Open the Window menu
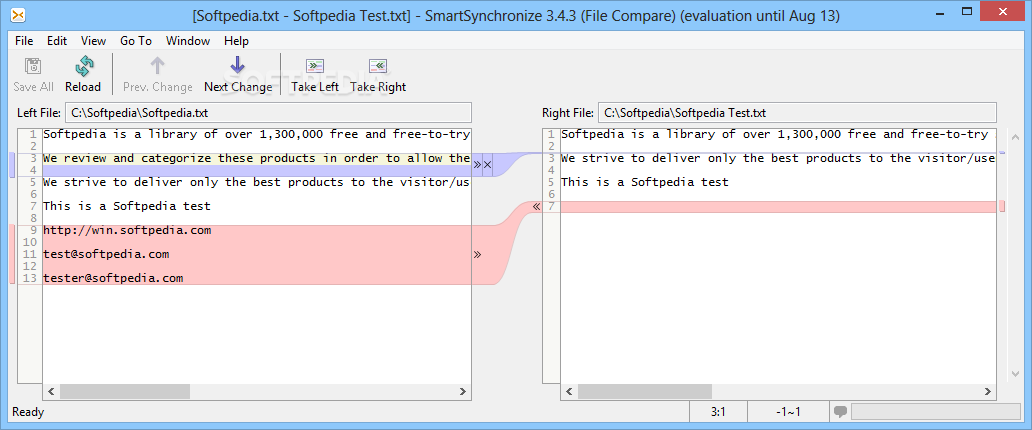 (x=188, y=41)
